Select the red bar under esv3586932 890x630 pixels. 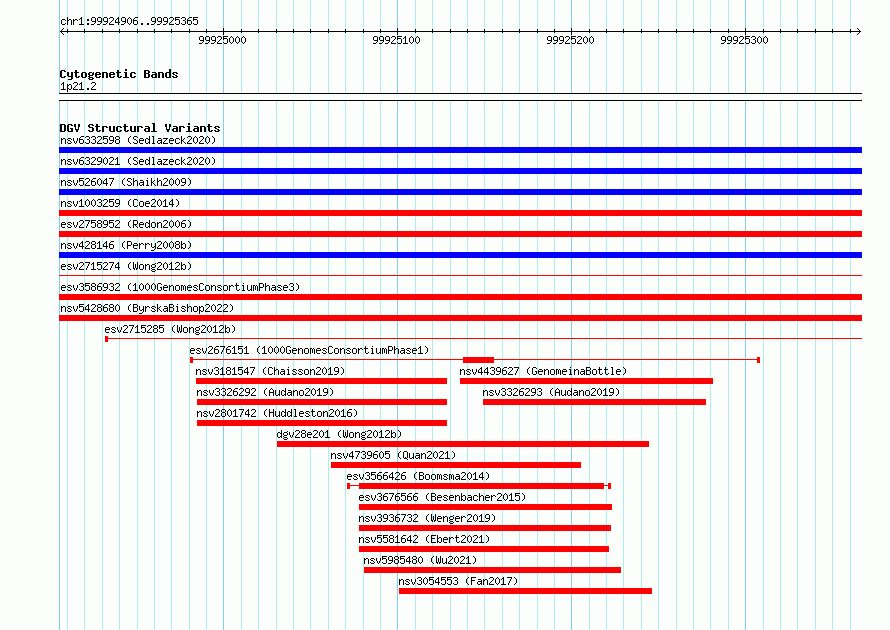point(460,297)
